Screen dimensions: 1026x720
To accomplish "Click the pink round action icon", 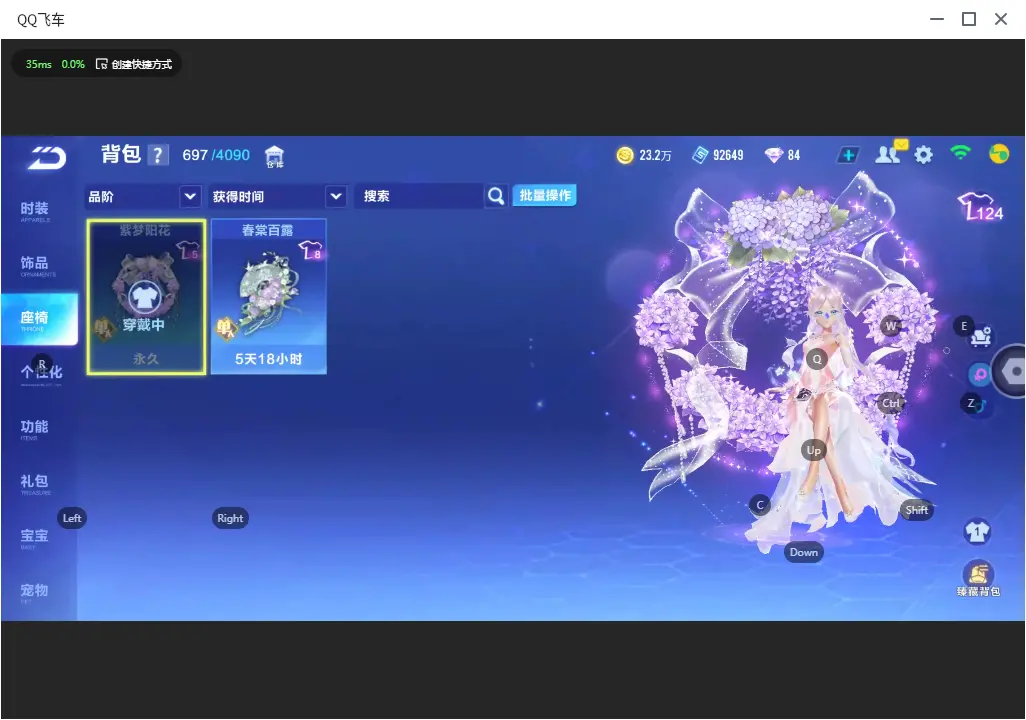I will coord(980,374).
